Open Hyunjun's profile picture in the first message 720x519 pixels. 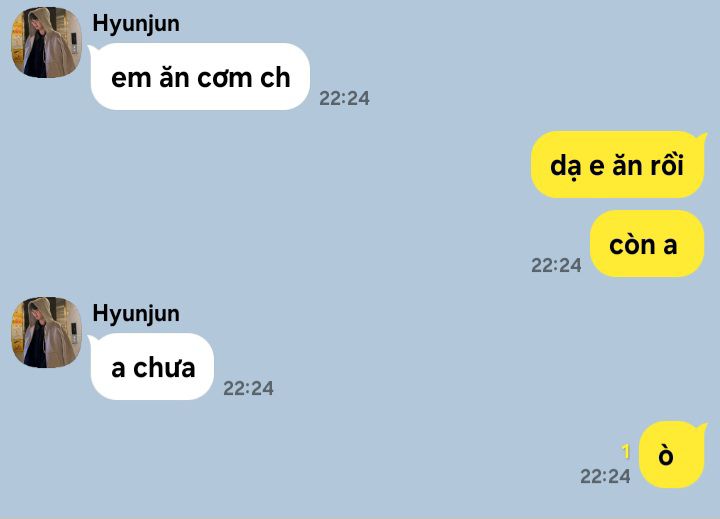tap(46, 42)
